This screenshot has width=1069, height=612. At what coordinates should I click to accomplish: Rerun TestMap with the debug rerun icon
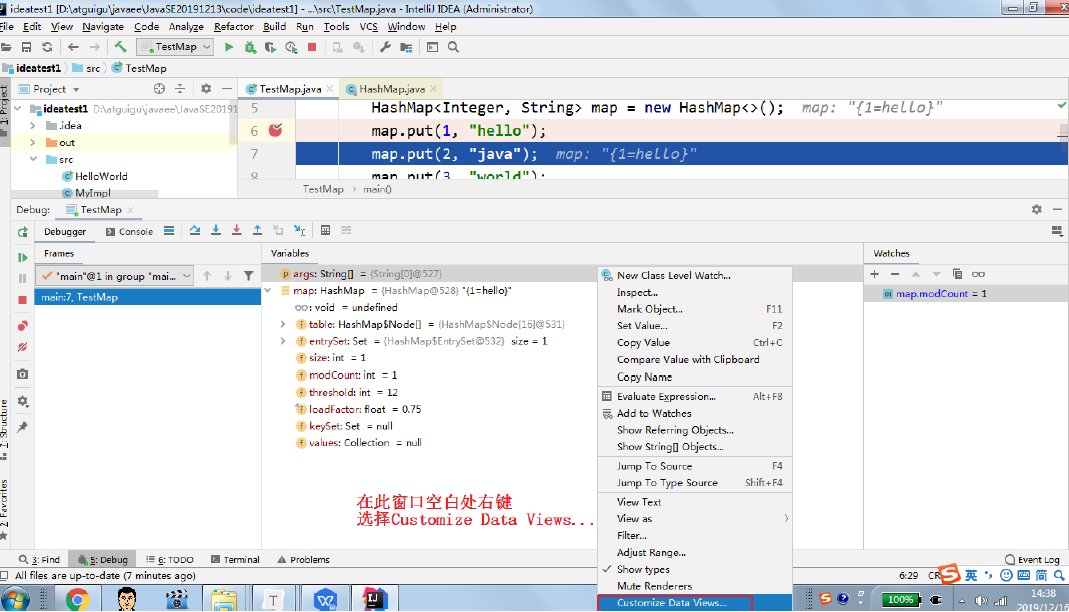(22, 232)
